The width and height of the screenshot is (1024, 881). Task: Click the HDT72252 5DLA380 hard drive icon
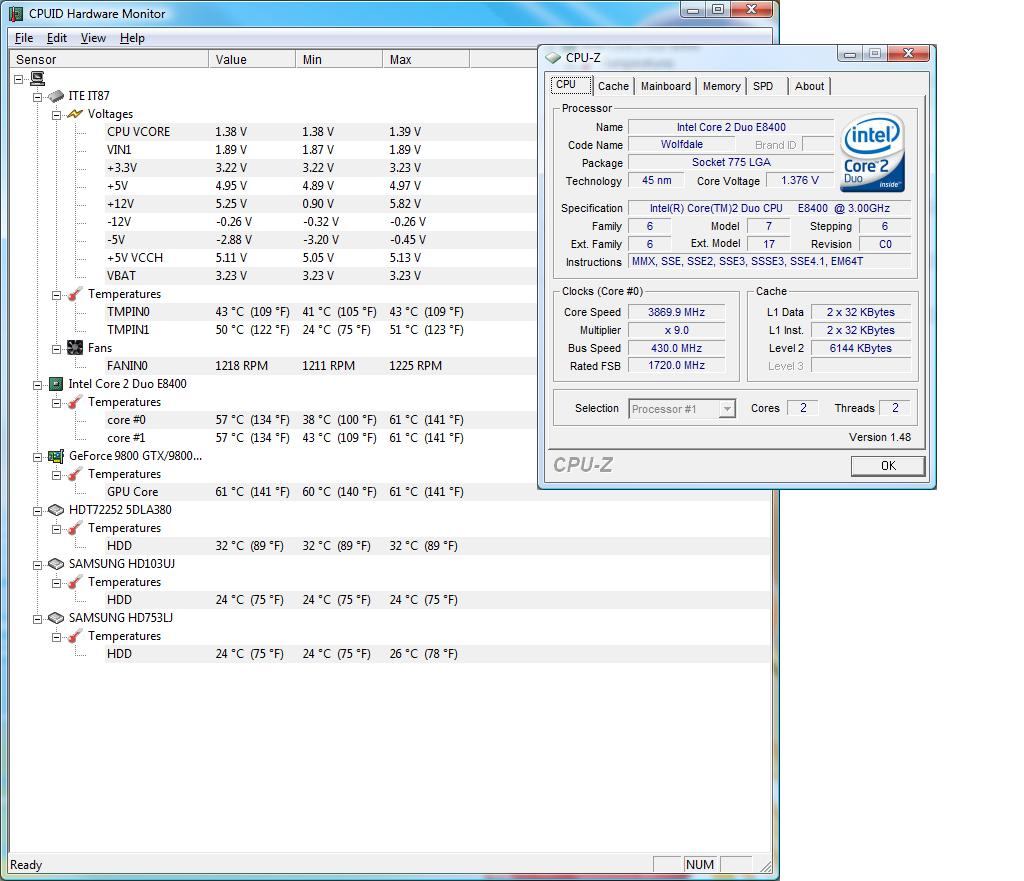tap(56, 510)
